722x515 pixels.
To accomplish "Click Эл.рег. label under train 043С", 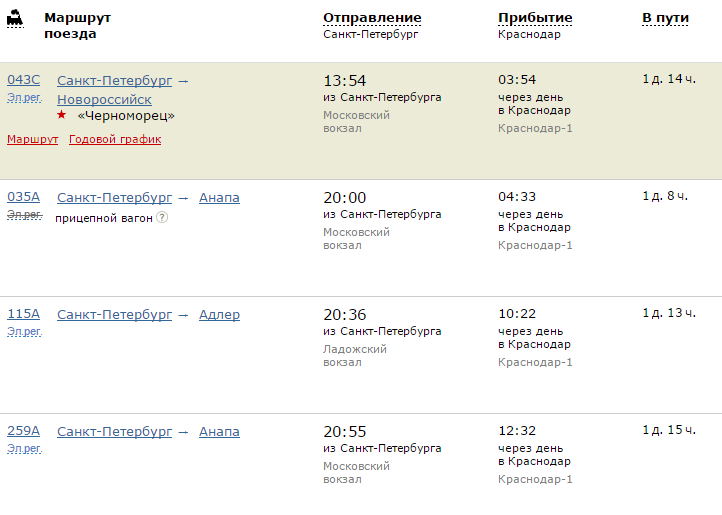I will click(x=24, y=98).
